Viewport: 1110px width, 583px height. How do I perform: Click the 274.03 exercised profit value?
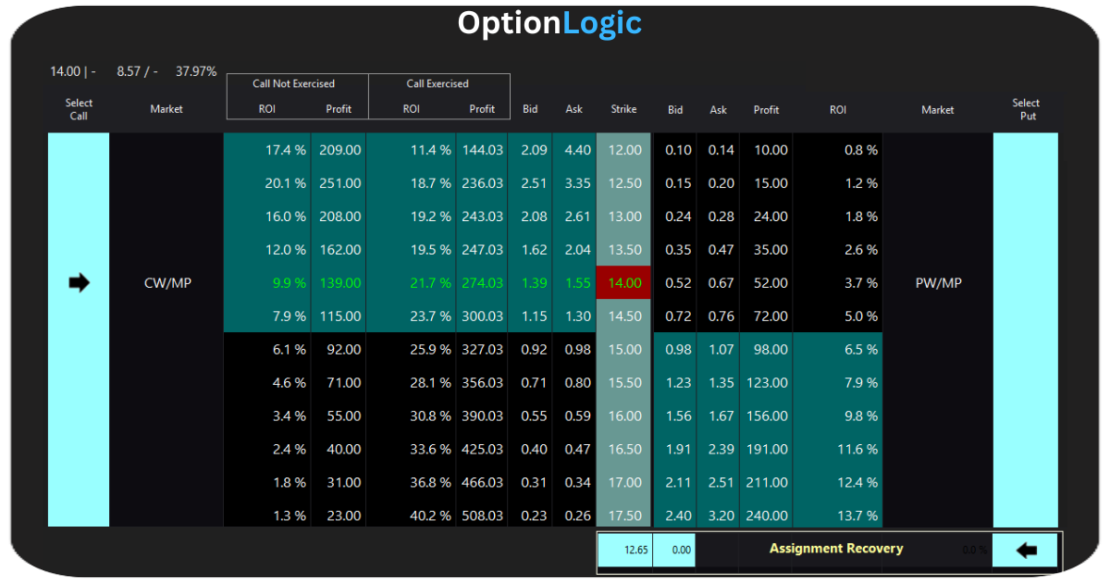[482, 283]
